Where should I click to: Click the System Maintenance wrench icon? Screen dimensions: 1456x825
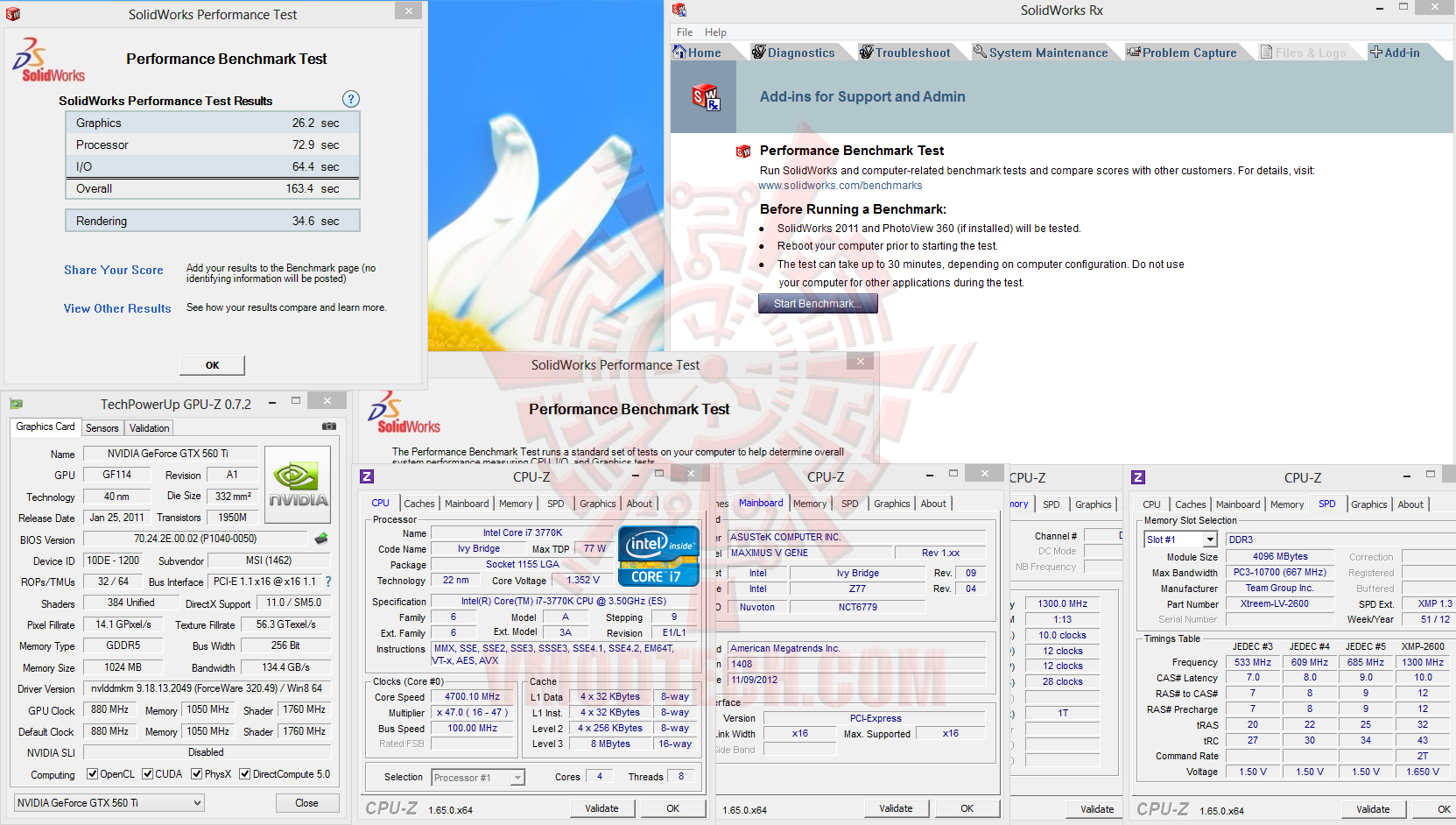click(981, 52)
